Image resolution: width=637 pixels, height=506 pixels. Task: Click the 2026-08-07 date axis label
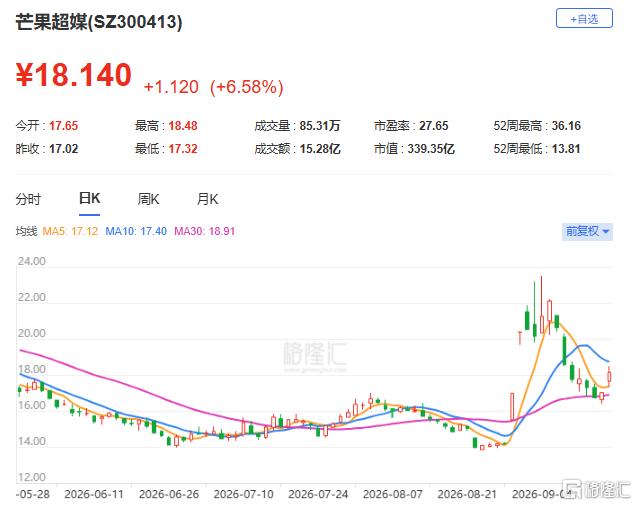[393, 494]
